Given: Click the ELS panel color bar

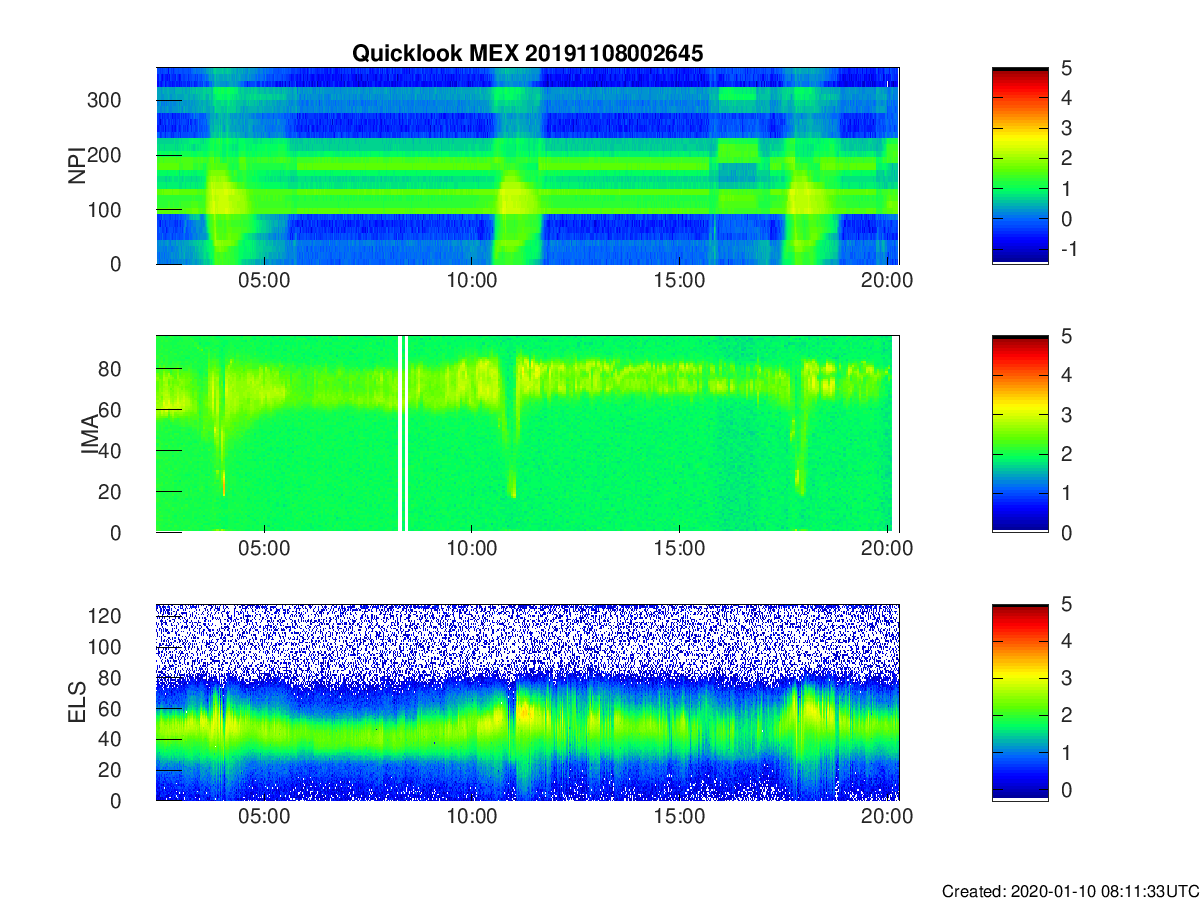Looking at the screenshot, I should tap(1020, 702).
